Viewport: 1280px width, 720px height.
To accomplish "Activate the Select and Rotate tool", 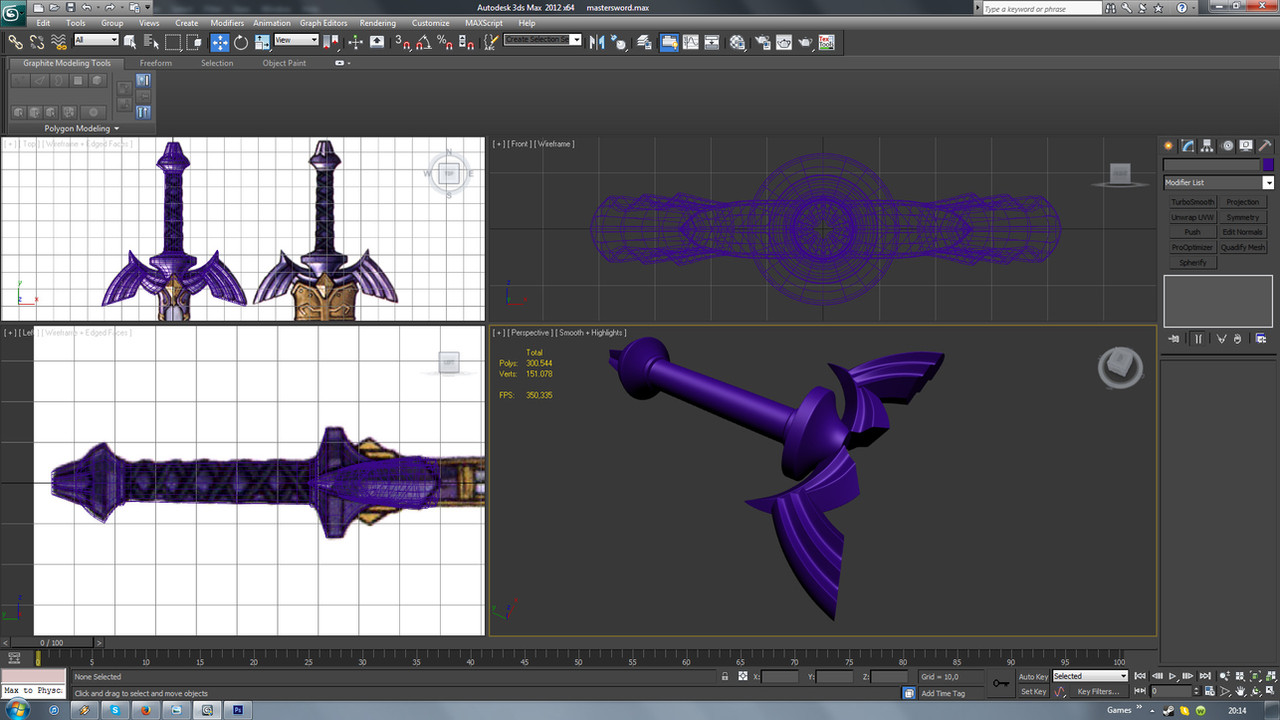I will click(x=242, y=42).
